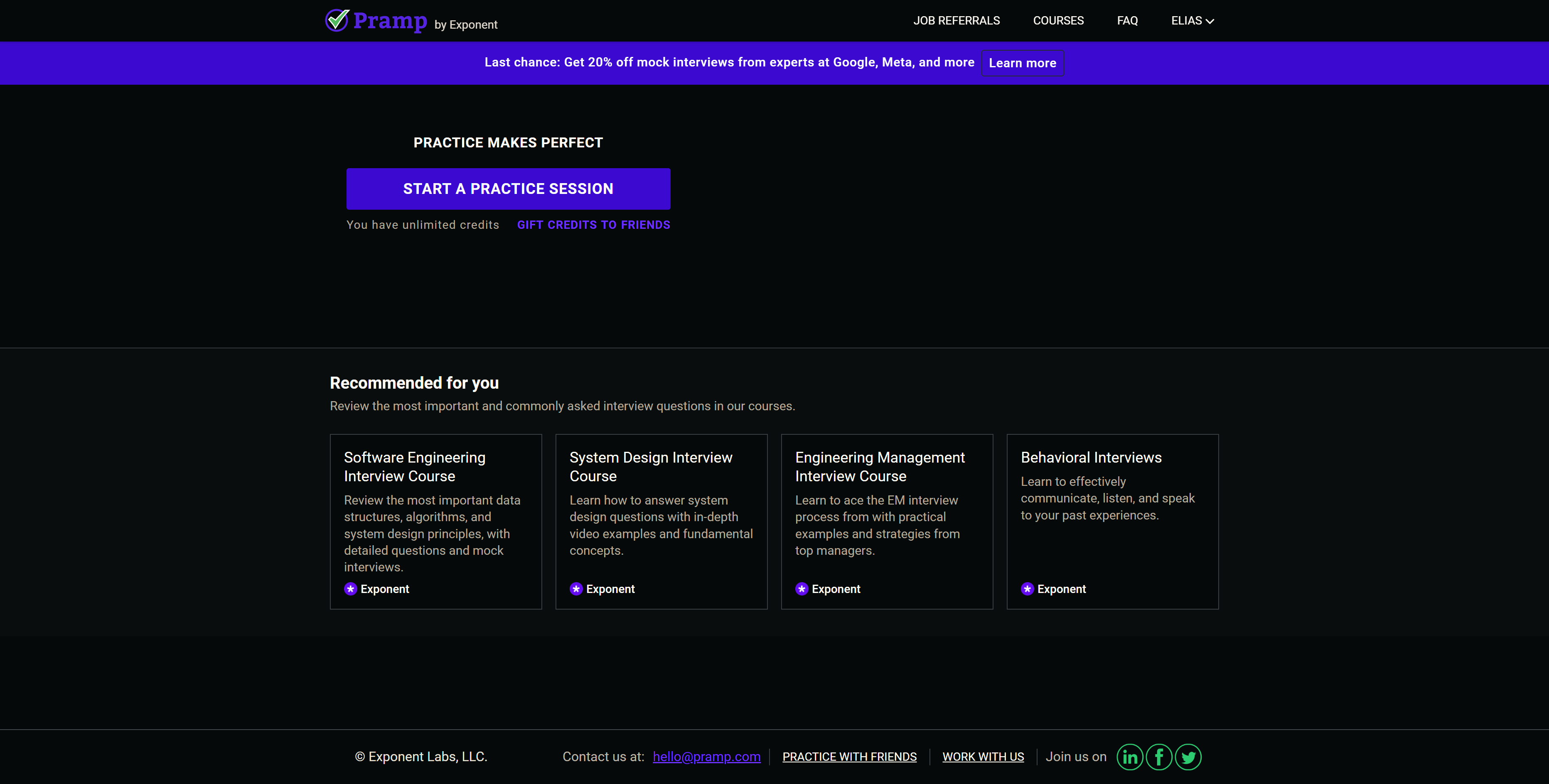Open the FAQ page
The height and width of the screenshot is (784, 1549).
pos(1128,20)
